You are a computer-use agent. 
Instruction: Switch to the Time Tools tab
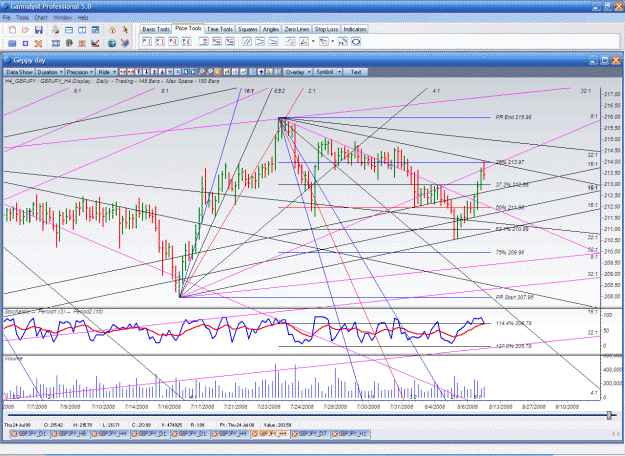pyautogui.click(x=220, y=29)
